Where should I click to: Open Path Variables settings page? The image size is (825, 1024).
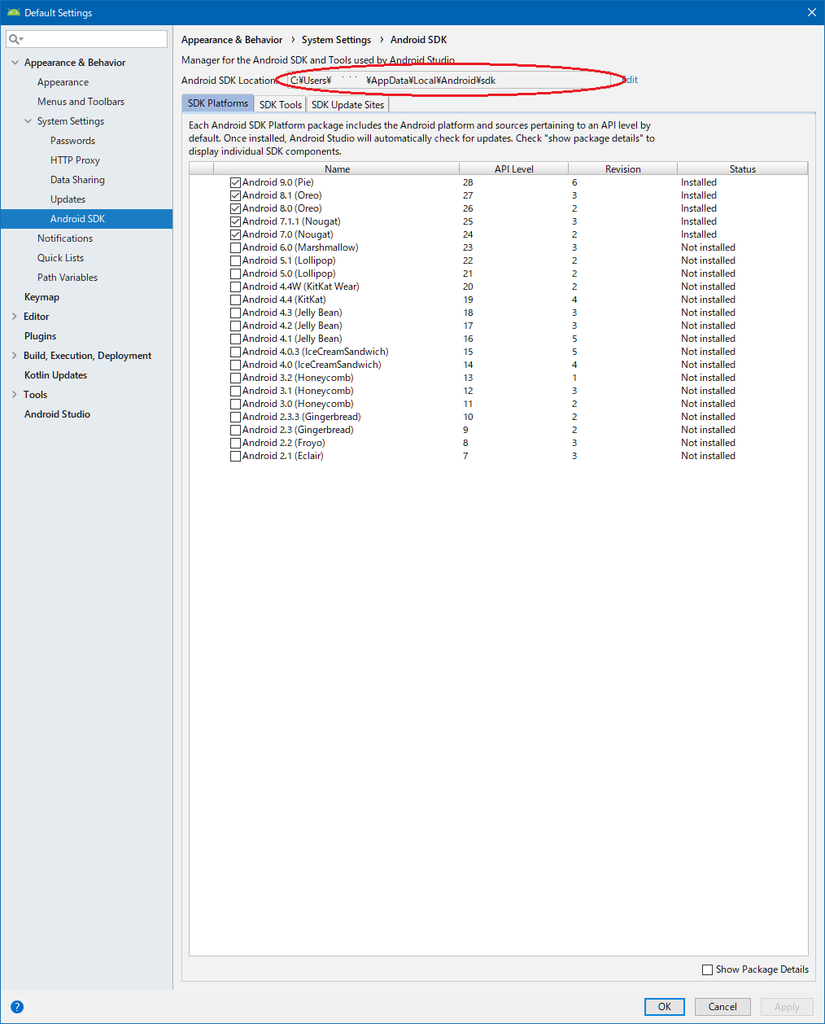click(67, 278)
